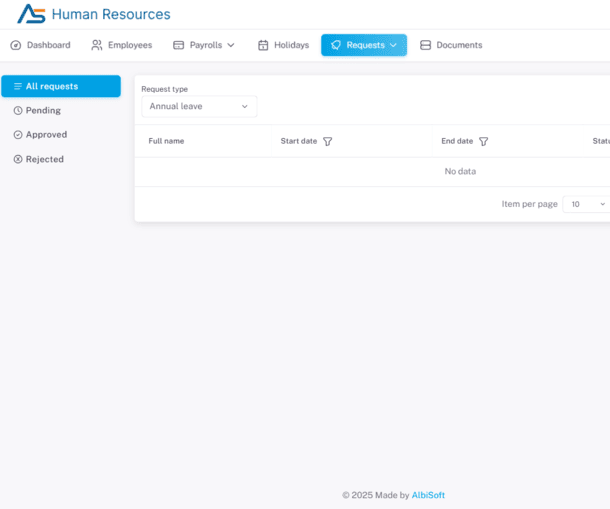Expand the Requests menu chevron
610x509 pixels.
pos(393,45)
